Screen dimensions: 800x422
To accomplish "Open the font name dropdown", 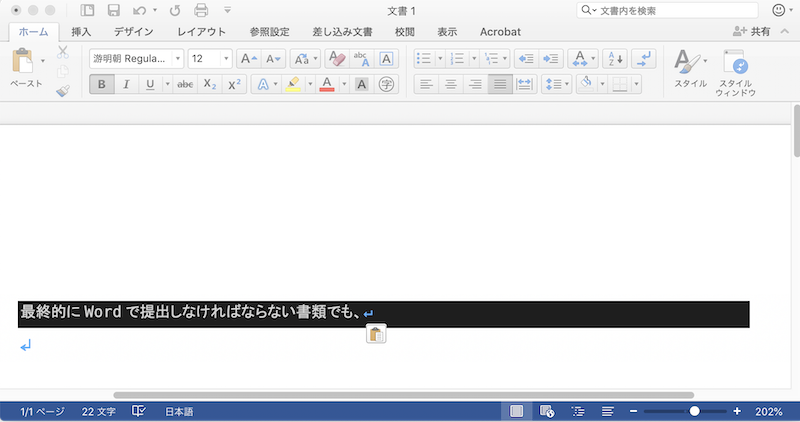I will tap(178, 59).
